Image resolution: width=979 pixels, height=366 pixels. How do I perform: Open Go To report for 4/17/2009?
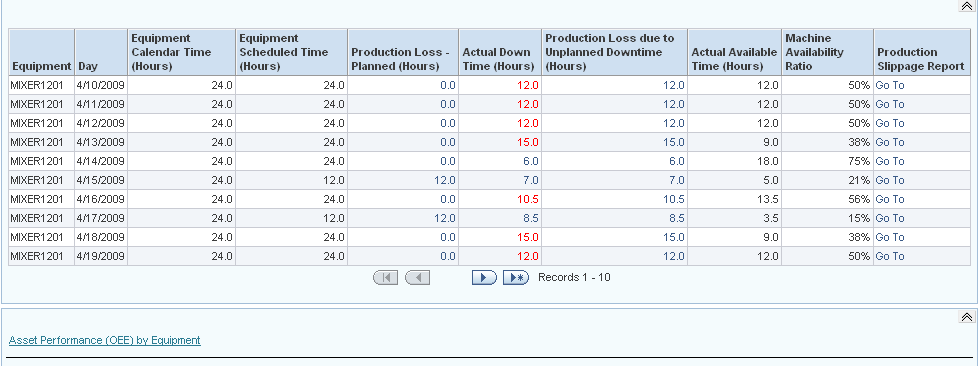(x=890, y=219)
